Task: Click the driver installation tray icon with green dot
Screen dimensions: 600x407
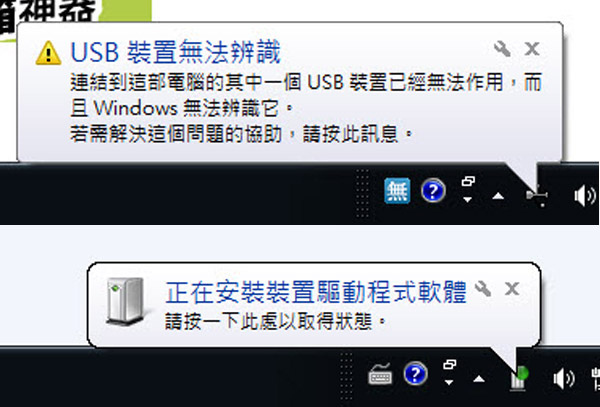Action: (x=519, y=378)
